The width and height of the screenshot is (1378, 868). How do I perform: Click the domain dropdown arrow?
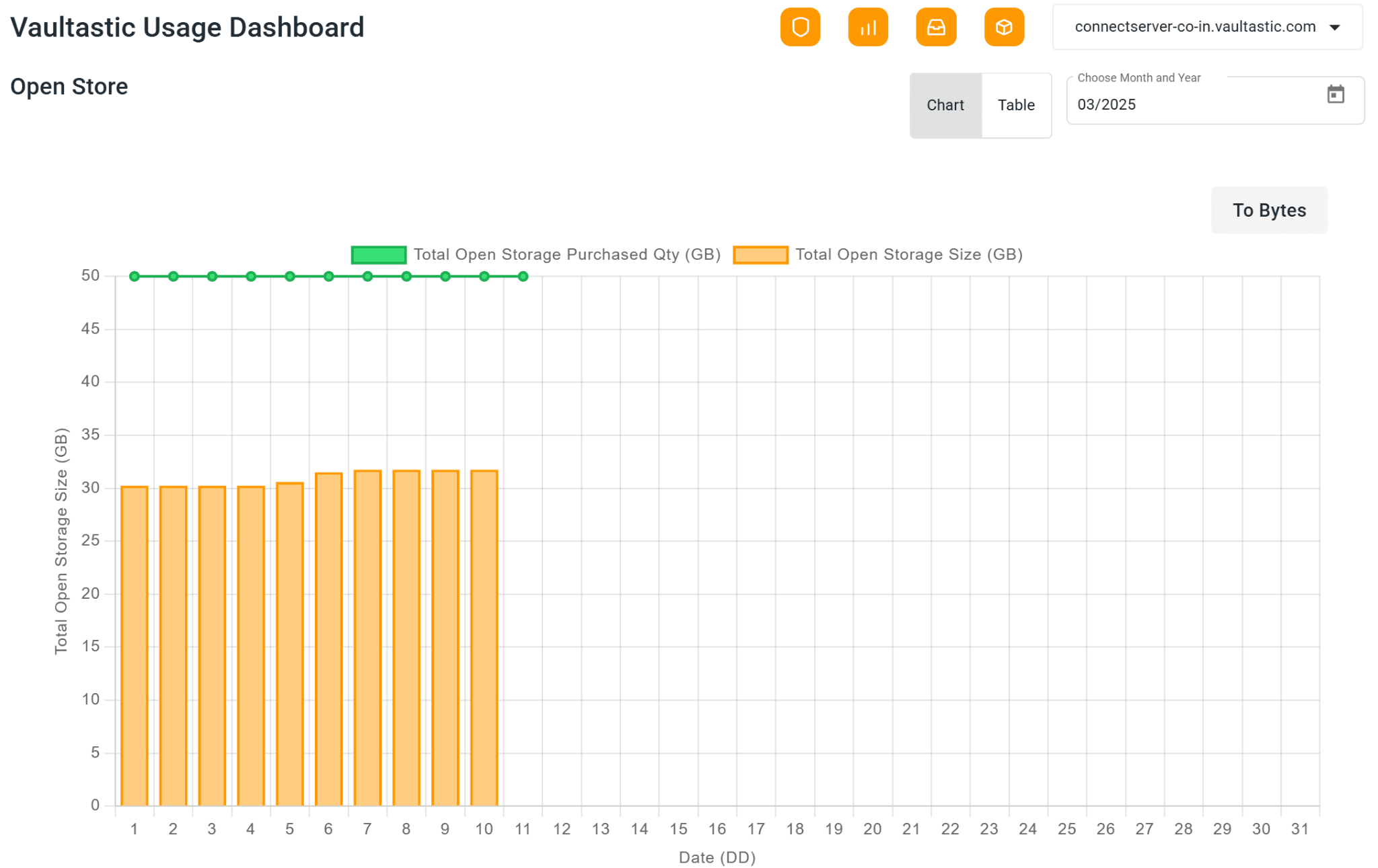(x=1335, y=28)
